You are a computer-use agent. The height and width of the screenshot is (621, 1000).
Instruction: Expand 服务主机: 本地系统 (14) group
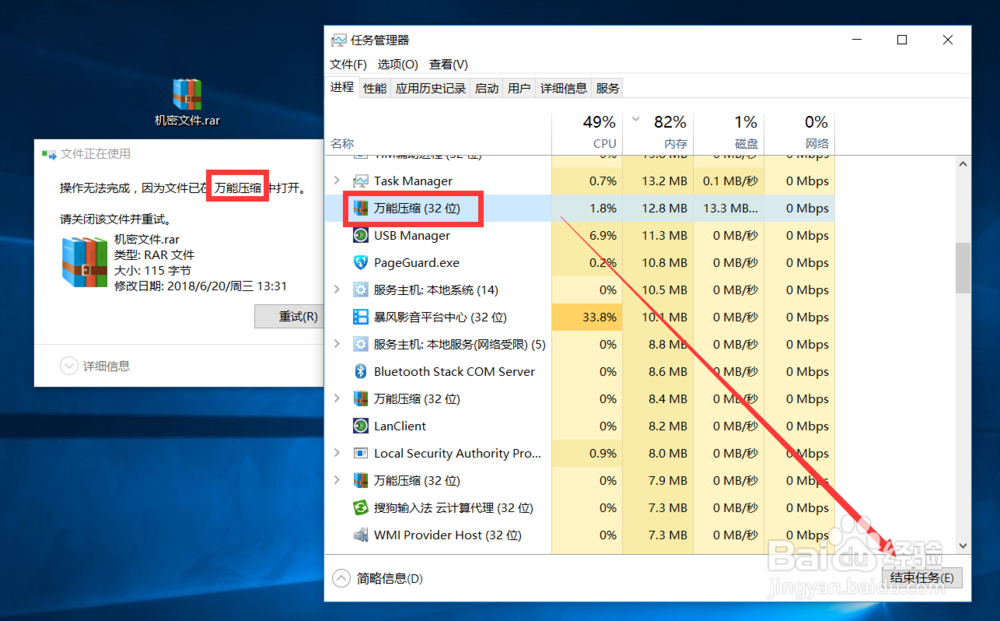[x=337, y=290]
